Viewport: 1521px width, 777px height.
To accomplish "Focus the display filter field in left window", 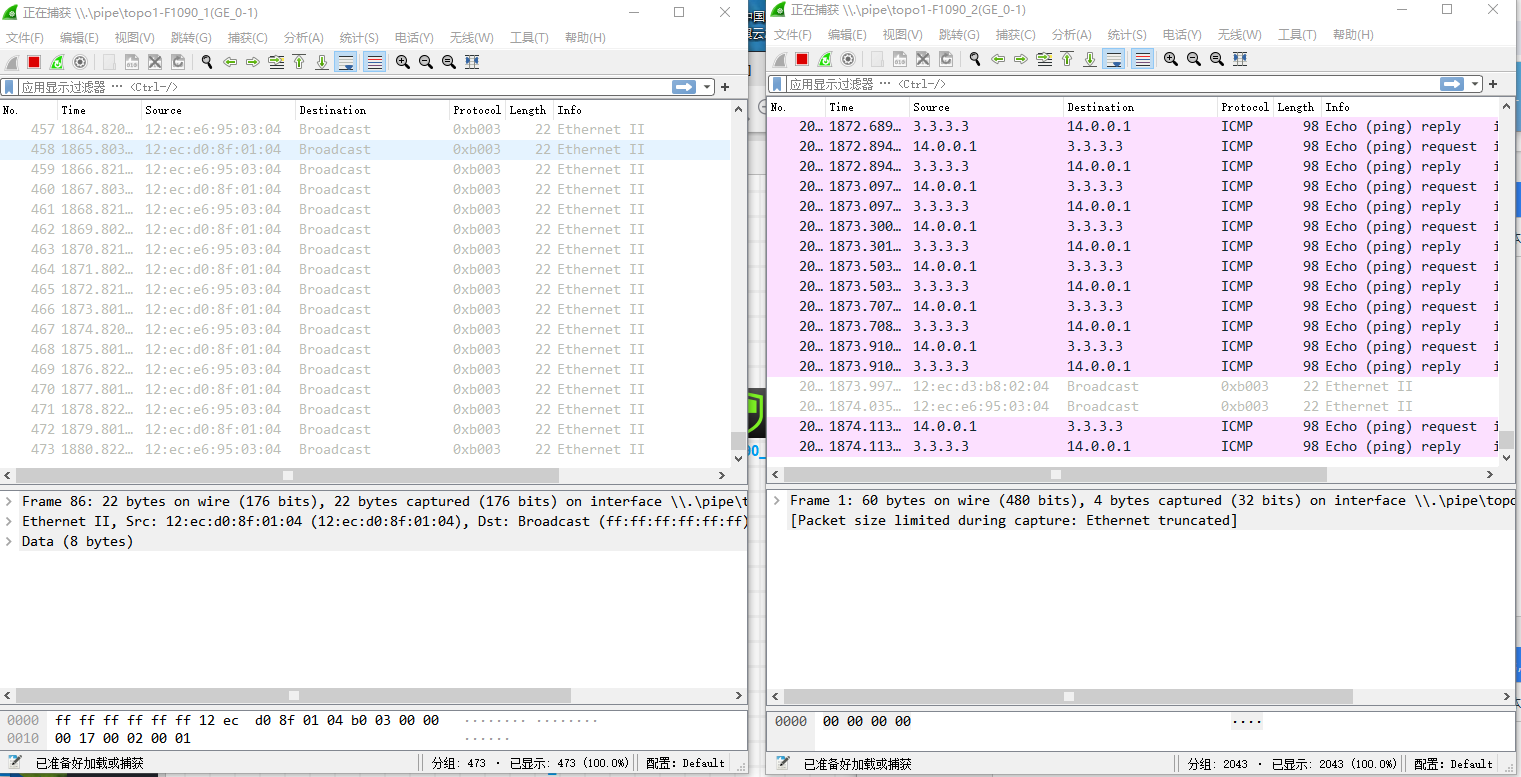I will tap(345, 87).
